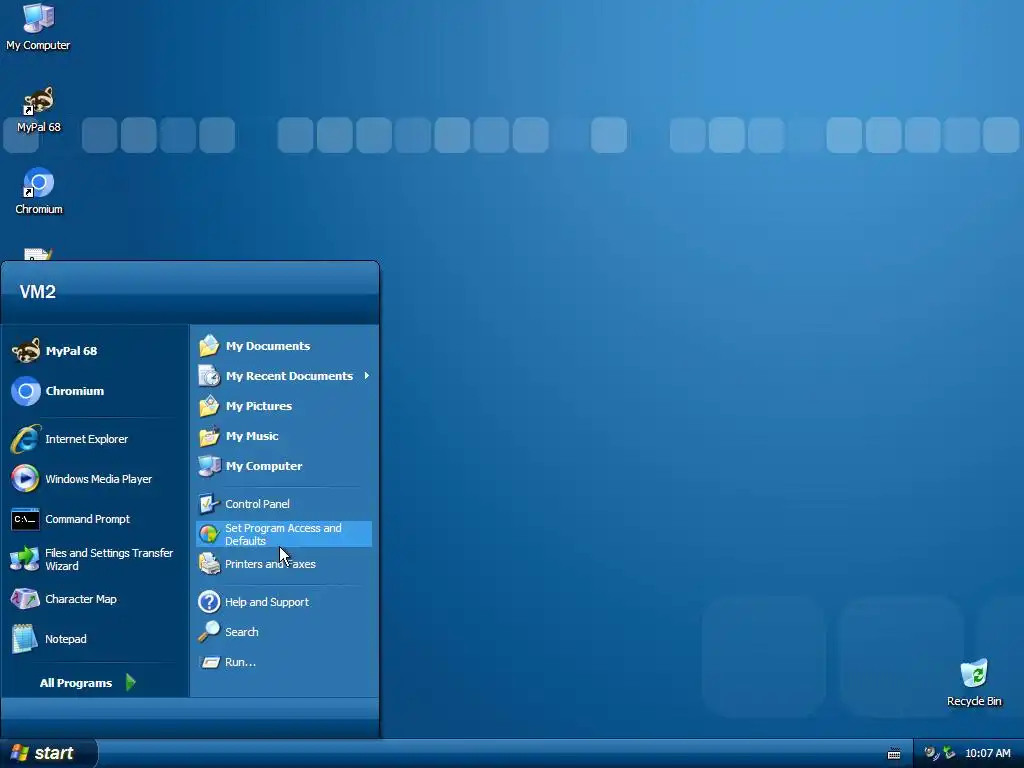Image resolution: width=1024 pixels, height=768 pixels.
Task: Click "My Pictures" text label
Action: (259, 406)
